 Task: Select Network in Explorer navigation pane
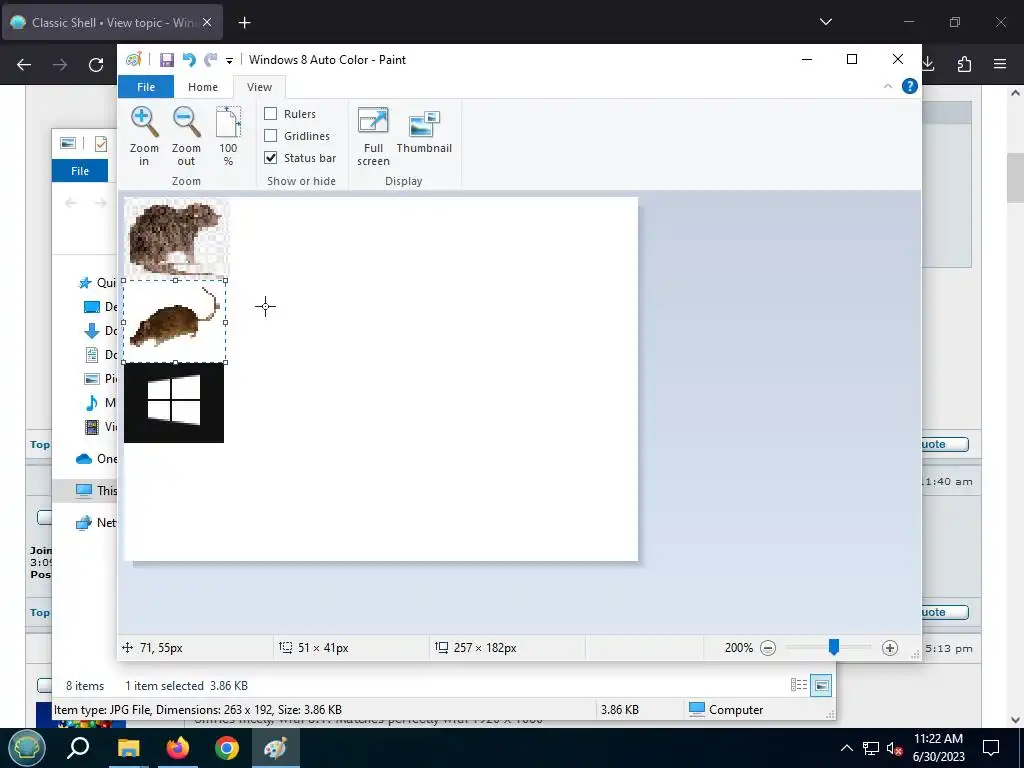coord(95,522)
